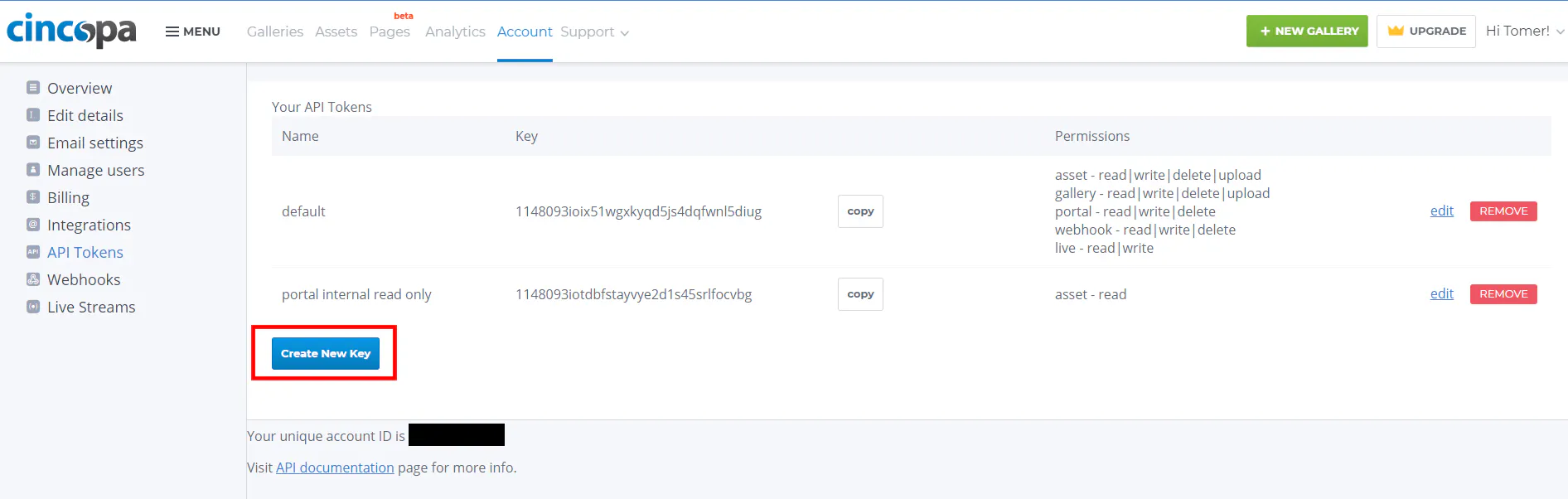1568x499 pixels.
Task: Go to Overview in the sidebar
Action: pos(80,88)
